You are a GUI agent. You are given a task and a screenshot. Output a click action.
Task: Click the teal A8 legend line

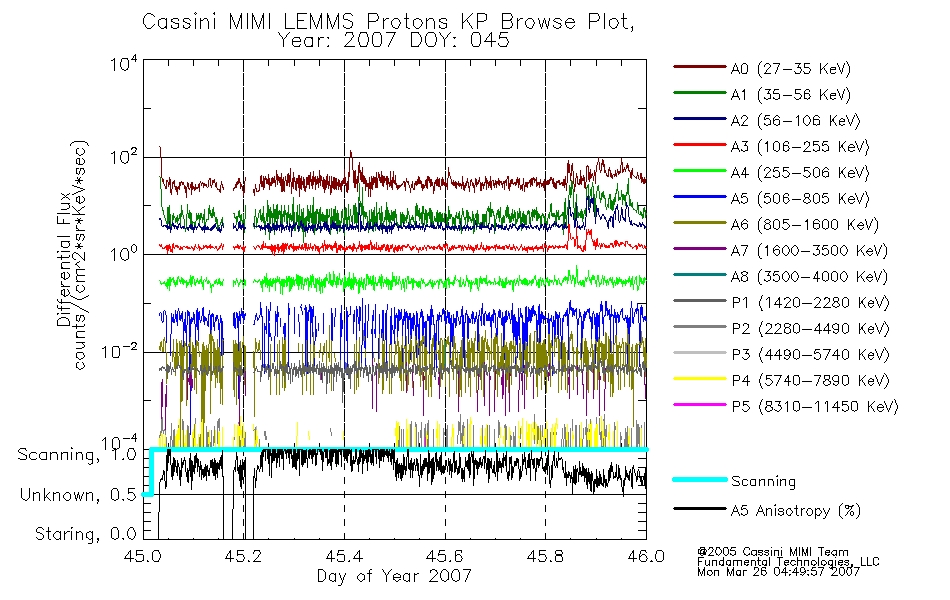pyautogui.click(x=699, y=275)
